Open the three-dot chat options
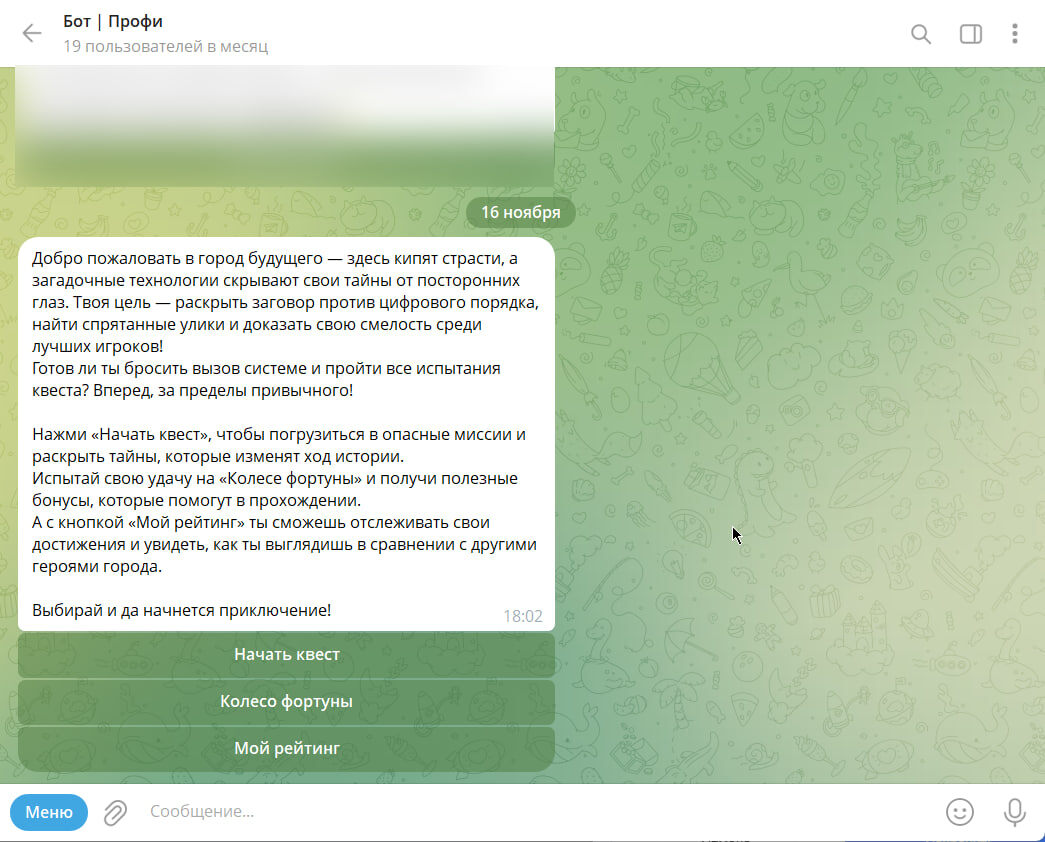1045x842 pixels. tap(1015, 33)
